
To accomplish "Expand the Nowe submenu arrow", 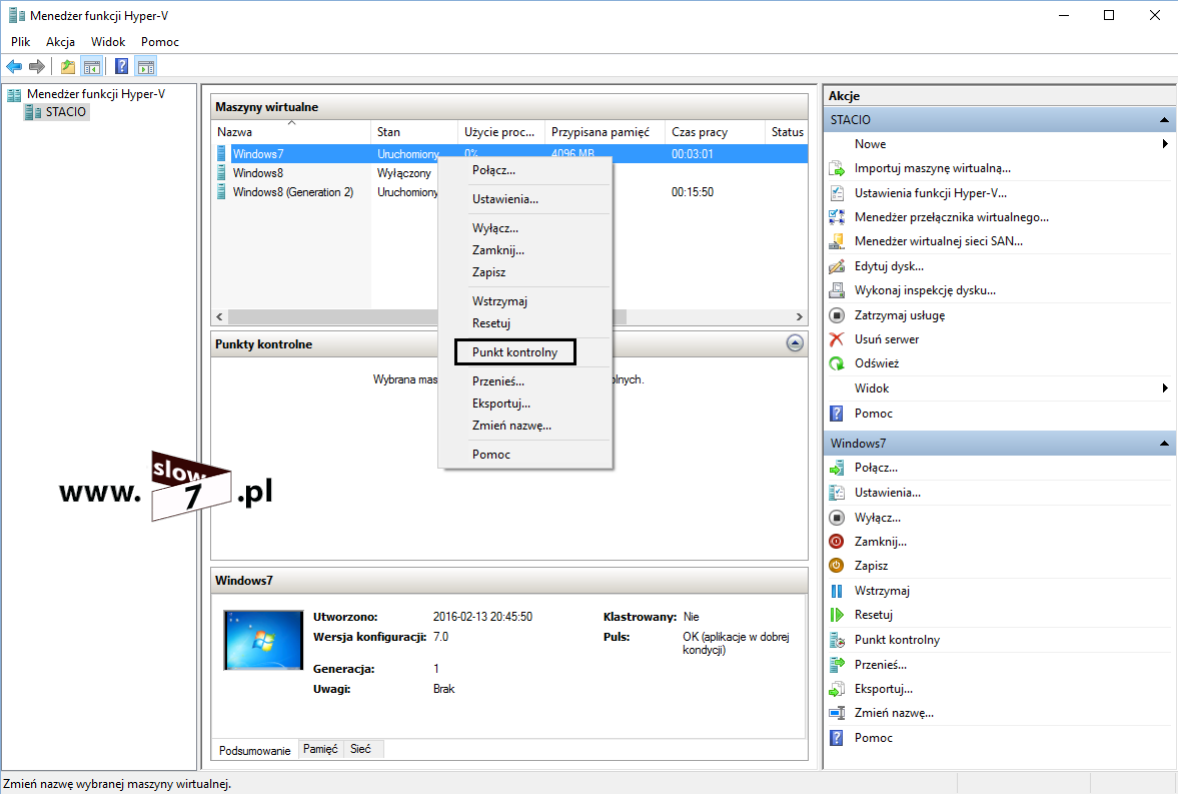I will pos(1164,143).
